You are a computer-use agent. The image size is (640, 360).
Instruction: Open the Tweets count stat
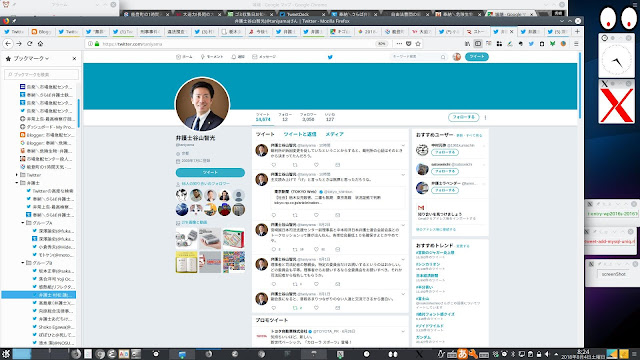pyautogui.click(x=263, y=117)
